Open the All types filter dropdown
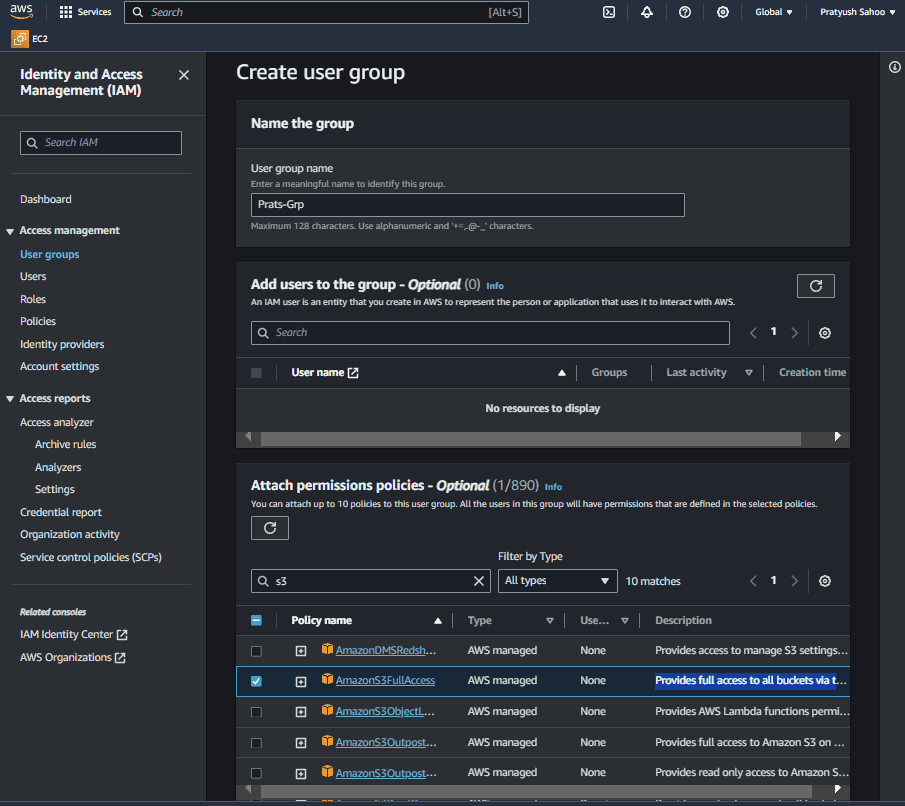905x806 pixels. [558, 581]
